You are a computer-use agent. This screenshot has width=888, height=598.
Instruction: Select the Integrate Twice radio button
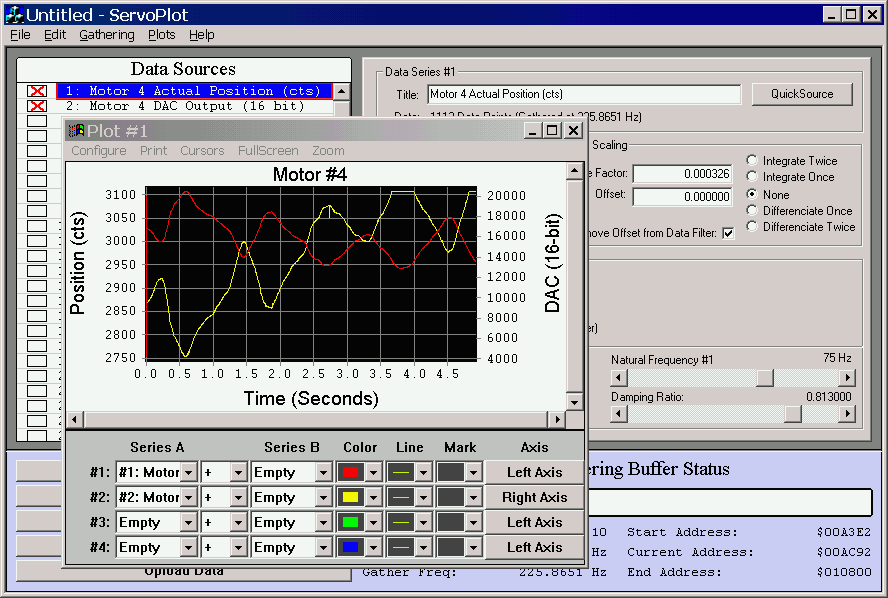[753, 161]
